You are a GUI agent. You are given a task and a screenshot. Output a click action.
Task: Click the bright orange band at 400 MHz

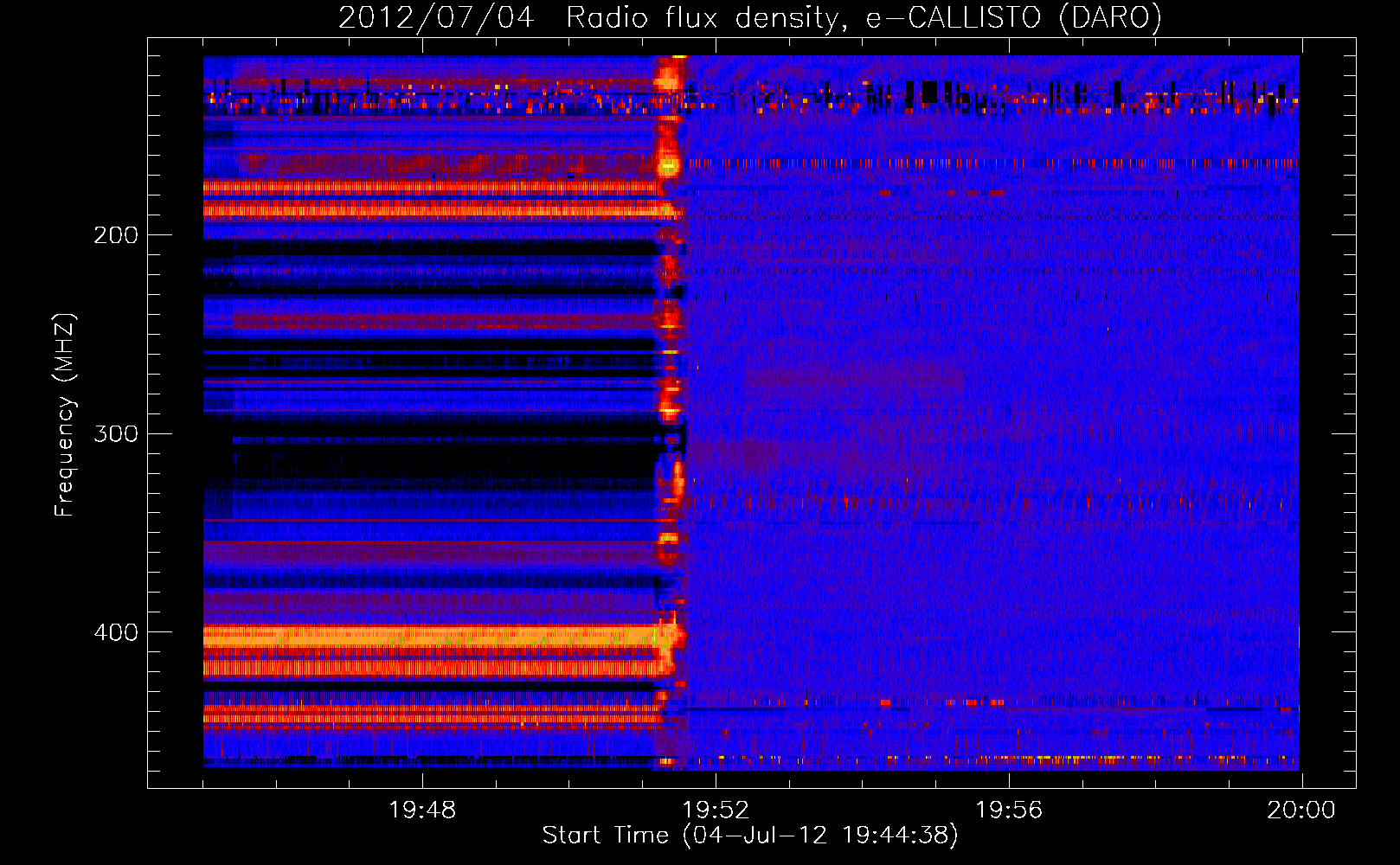coord(433,637)
